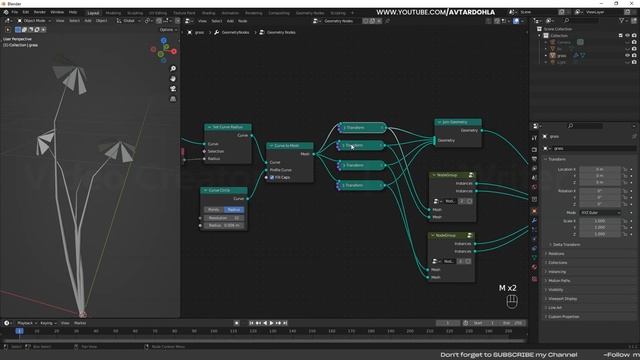Open the Render menu

pos(40,12)
